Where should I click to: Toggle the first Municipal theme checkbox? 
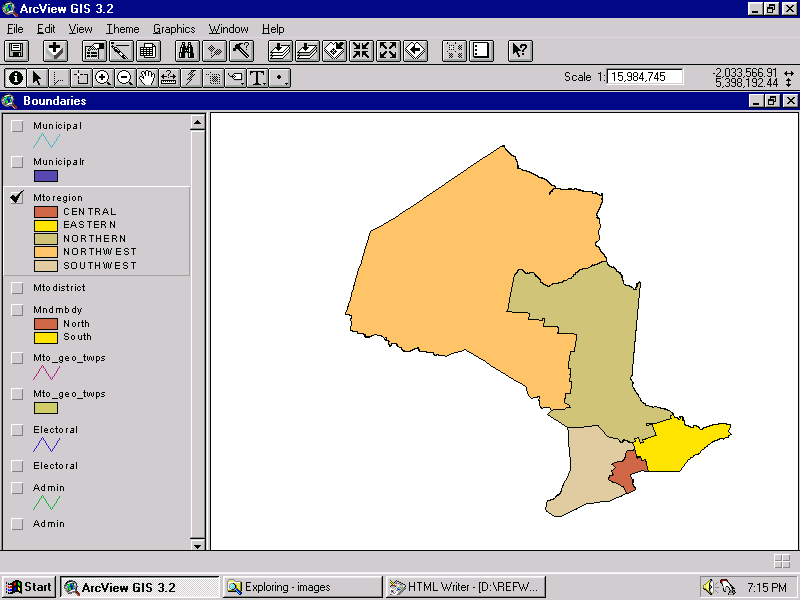(x=17, y=126)
